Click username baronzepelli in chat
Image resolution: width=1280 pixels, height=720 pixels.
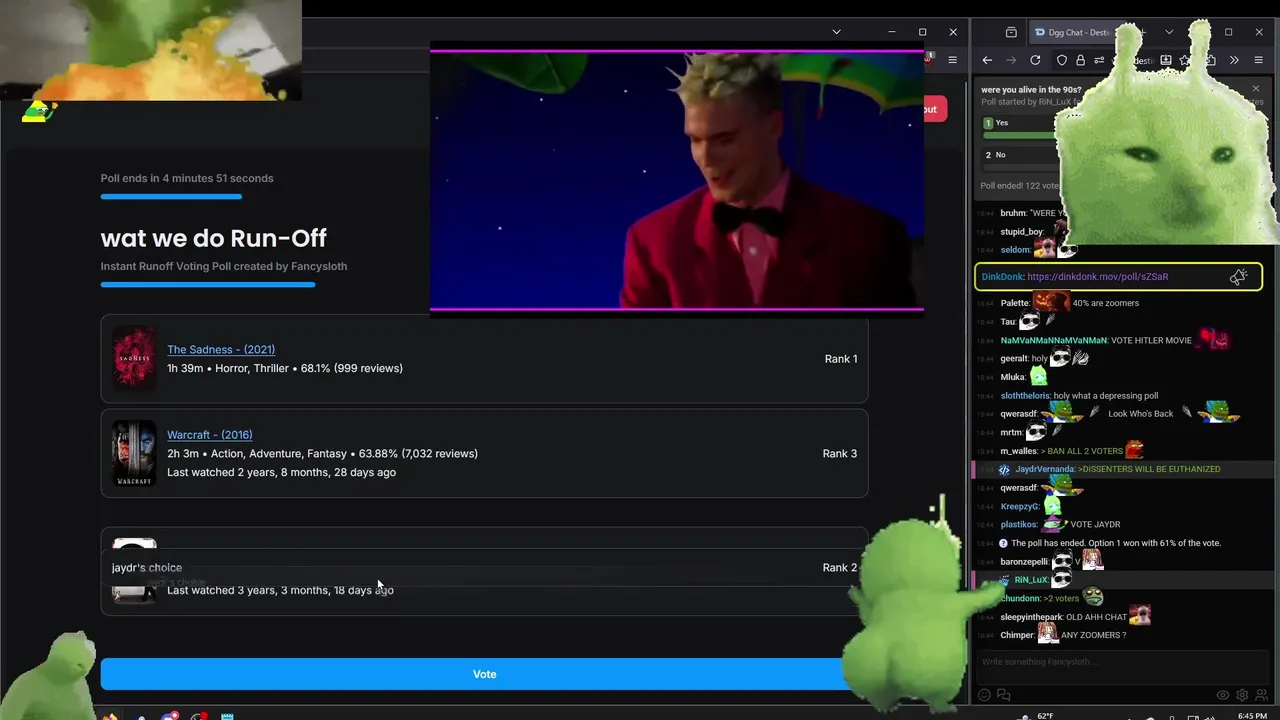tap(1024, 562)
